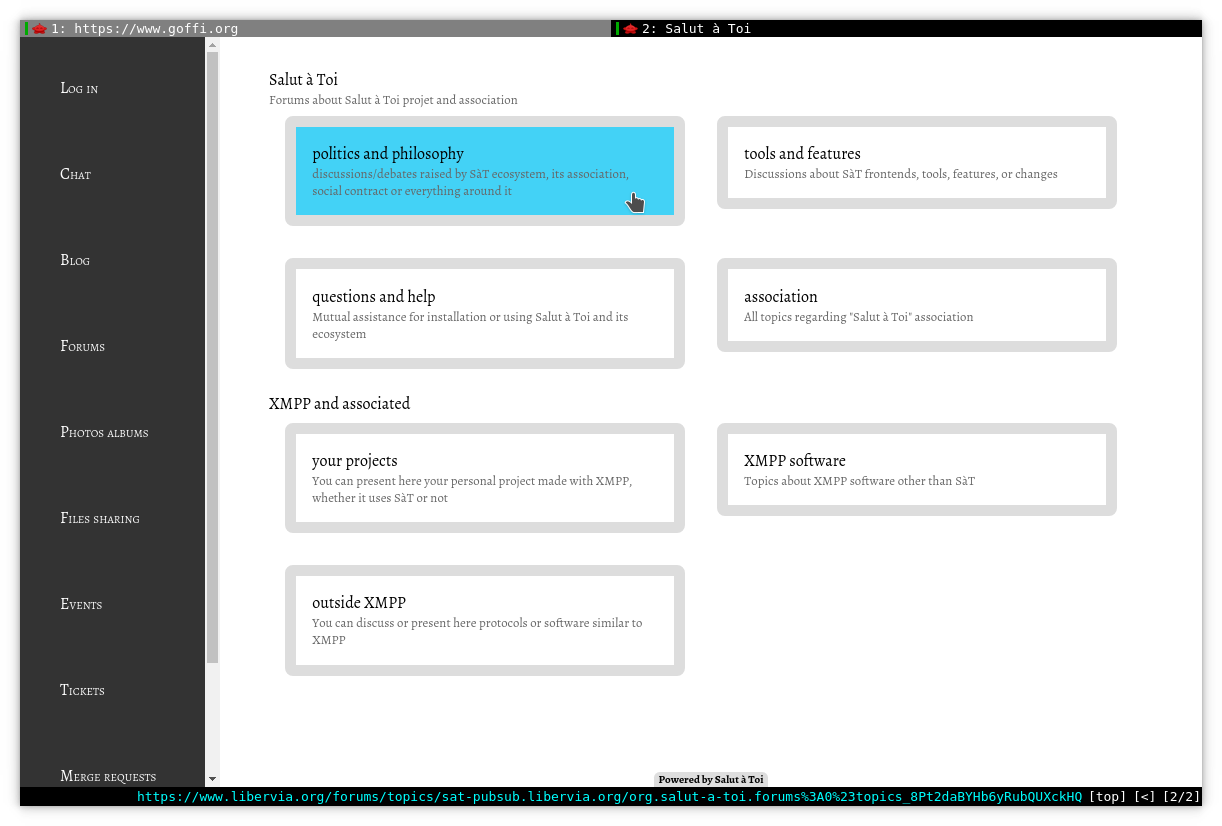This screenshot has width=1222, height=826.
Task: Open Photos albums in sidebar
Action: tap(104, 432)
